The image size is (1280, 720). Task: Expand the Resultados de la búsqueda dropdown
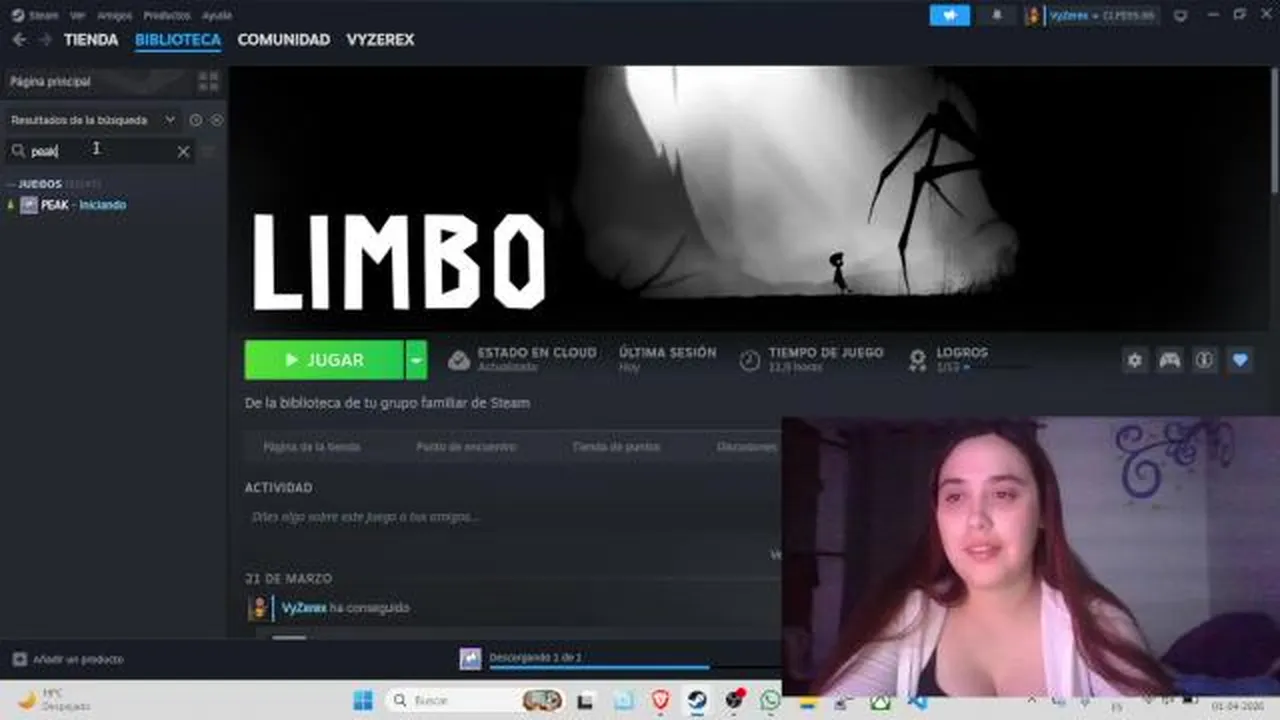(92, 120)
